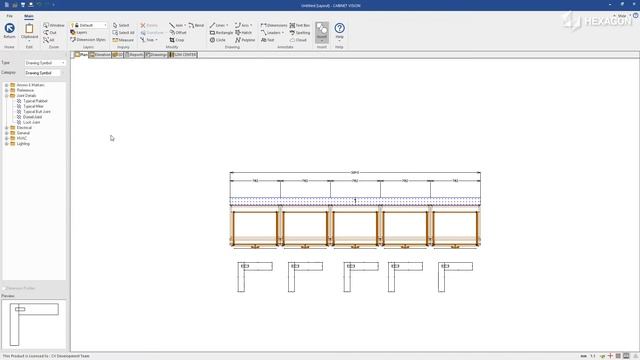Expand the Reference folder
Screen dimensions: 640x360
7,90
